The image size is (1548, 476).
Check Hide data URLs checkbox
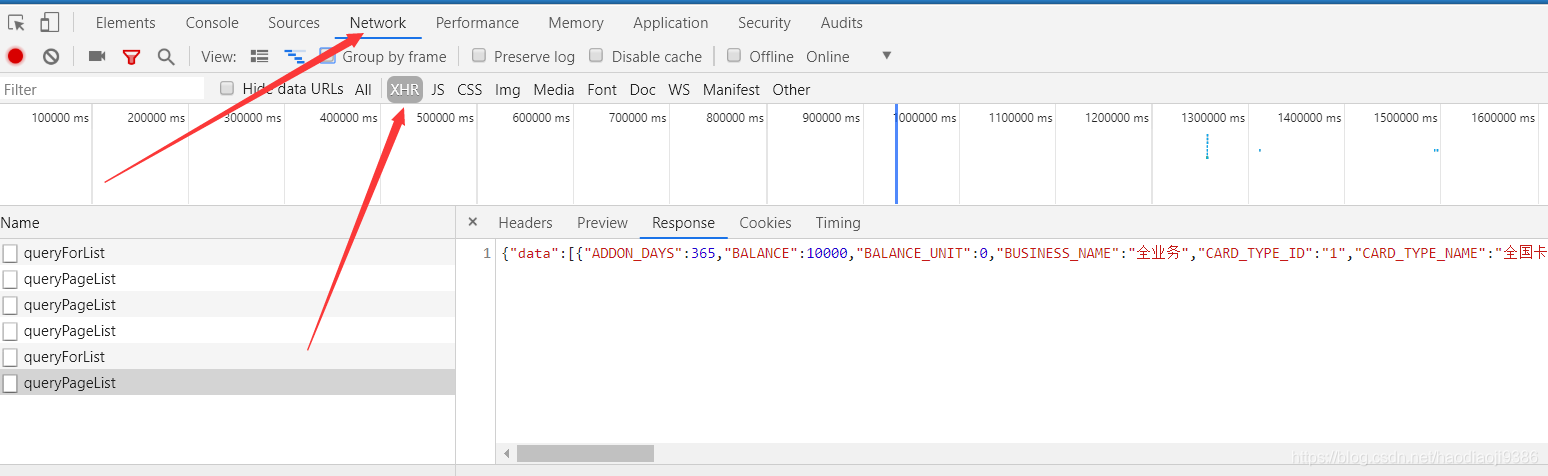click(227, 88)
